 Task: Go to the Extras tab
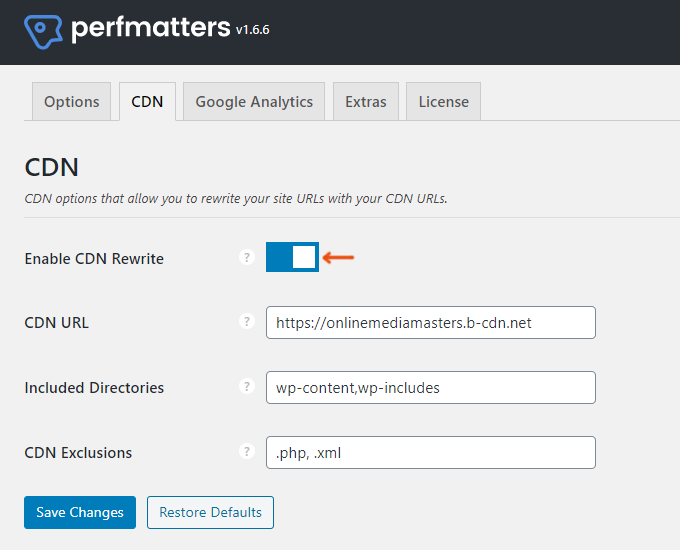[366, 101]
